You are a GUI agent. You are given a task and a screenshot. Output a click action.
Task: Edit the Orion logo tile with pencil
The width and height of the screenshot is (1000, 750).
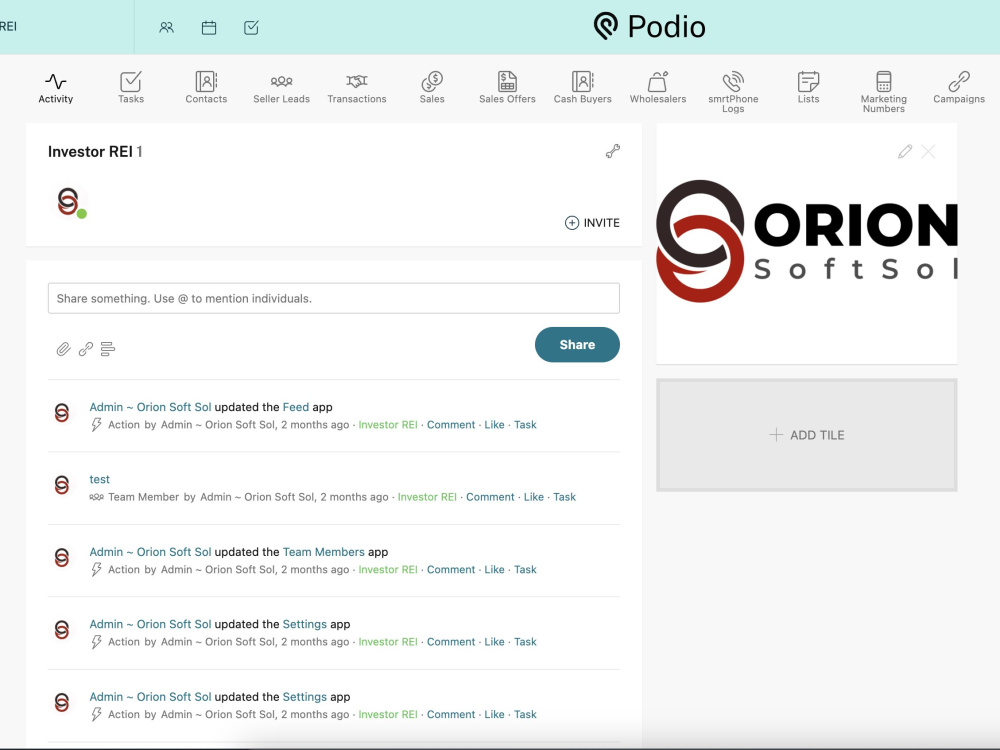coord(904,151)
